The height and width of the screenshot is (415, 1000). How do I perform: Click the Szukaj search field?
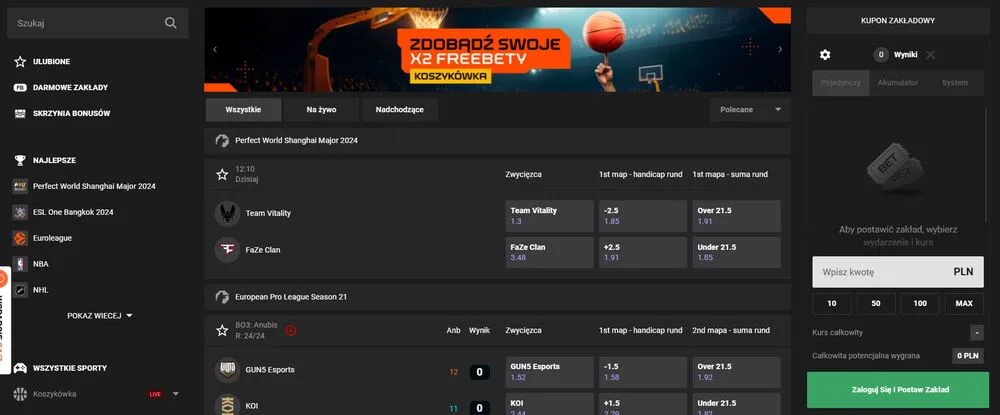pos(98,23)
